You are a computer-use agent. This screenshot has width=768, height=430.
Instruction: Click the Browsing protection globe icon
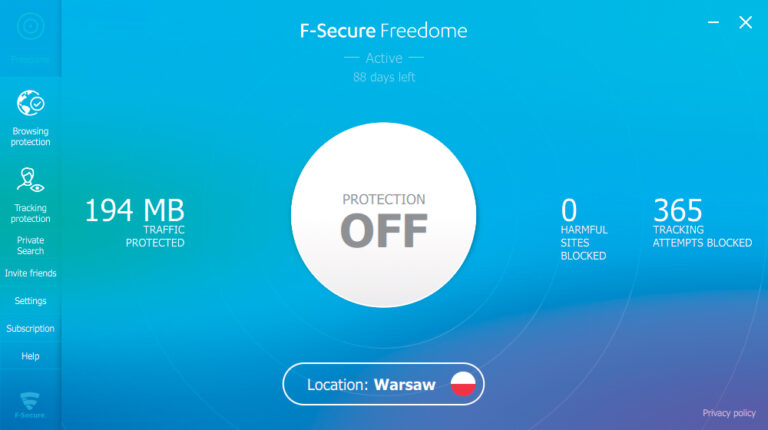point(30,102)
